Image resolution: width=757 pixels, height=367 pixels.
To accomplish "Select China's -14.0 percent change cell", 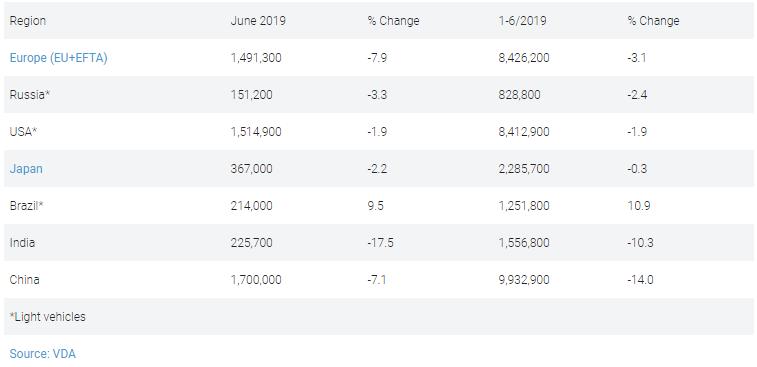I will pos(641,280).
